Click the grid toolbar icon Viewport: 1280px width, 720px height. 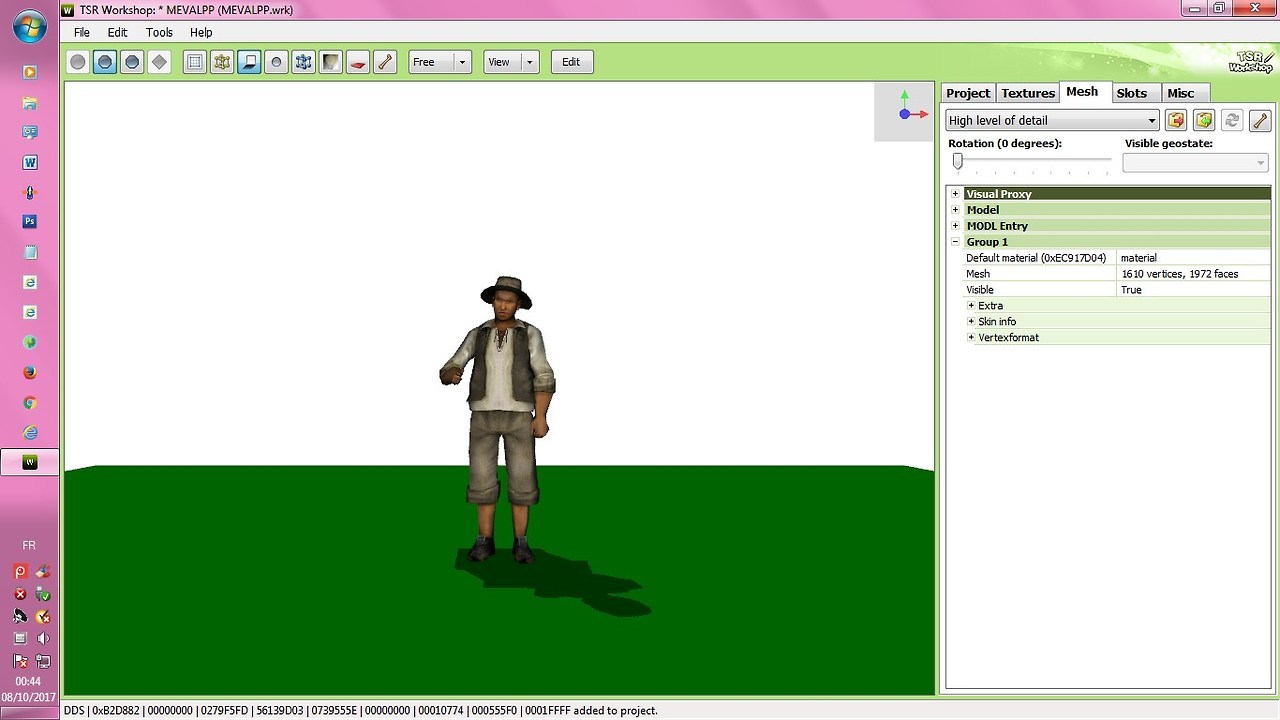(x=195, y=62)
